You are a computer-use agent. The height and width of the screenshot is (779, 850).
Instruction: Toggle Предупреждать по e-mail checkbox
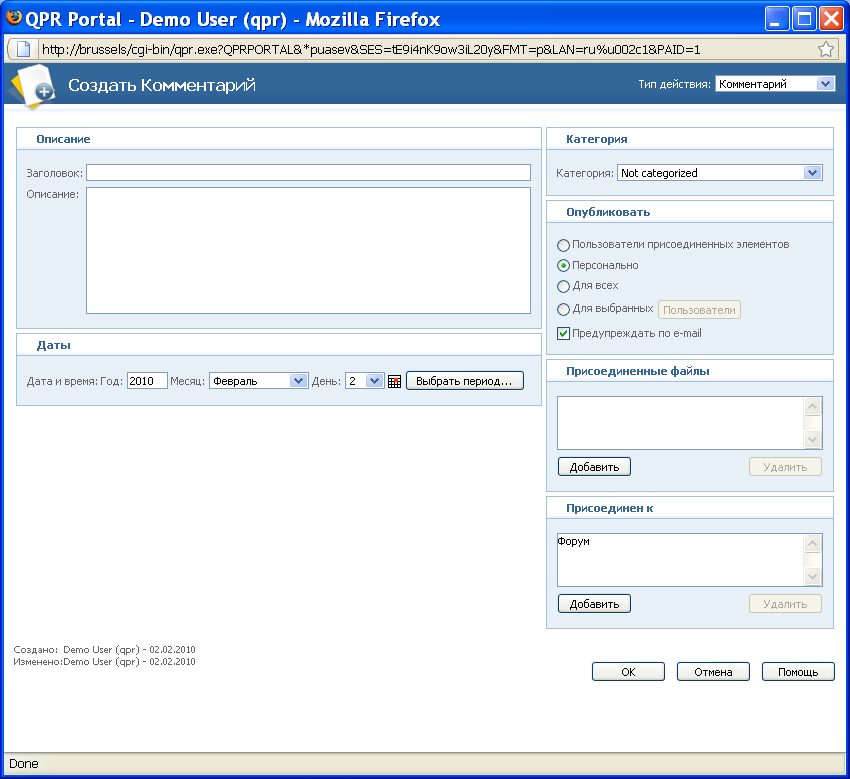(563, 333)
